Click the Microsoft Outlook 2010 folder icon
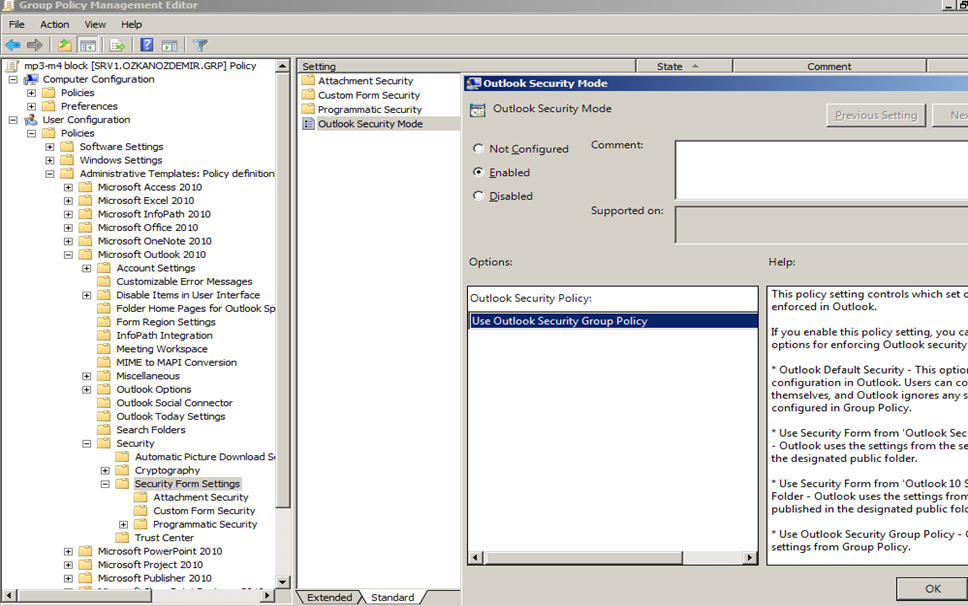The height and width of the screenshot is (606, 968). pos(86,254)
